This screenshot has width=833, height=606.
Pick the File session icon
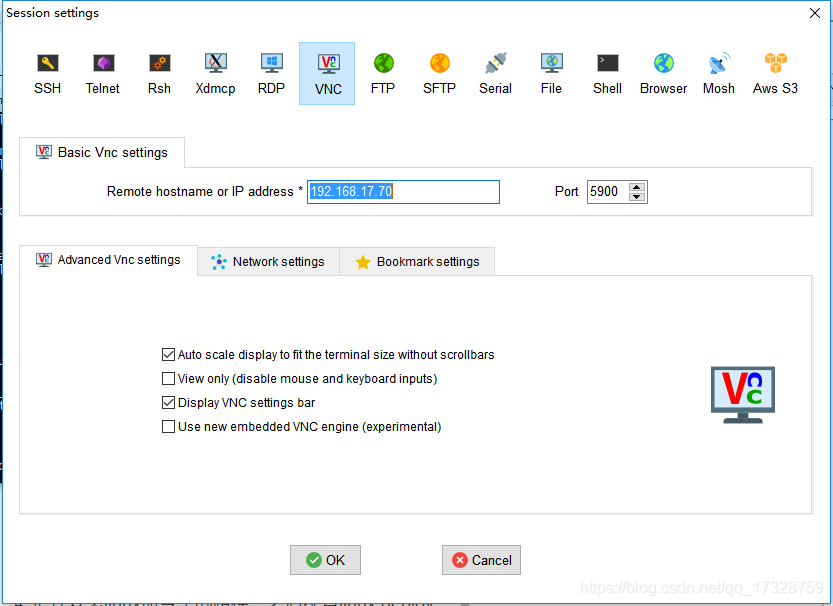(x=551, y=73)
